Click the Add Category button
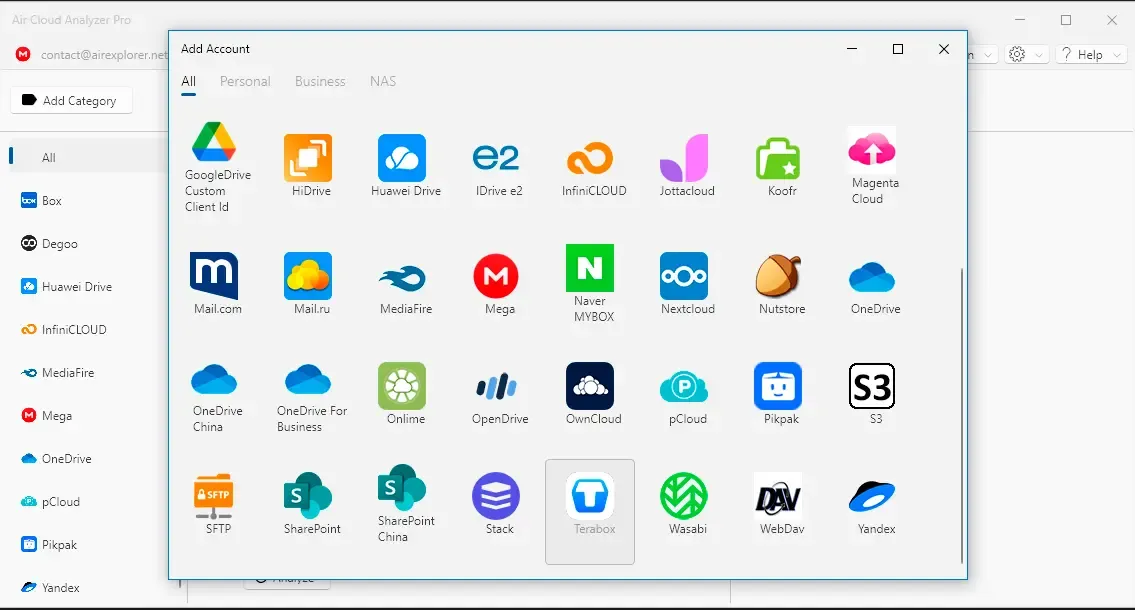The width and height of the screenshot is (1135, 610). point(71,101)
